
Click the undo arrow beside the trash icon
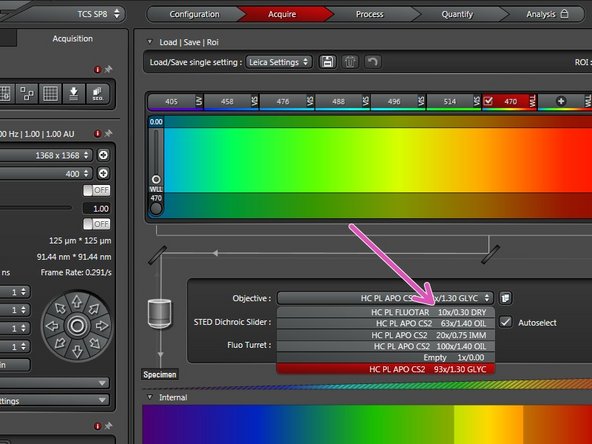tap(373, 62)
